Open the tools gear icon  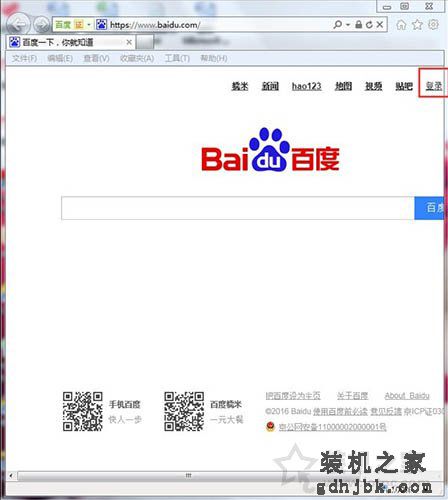(x=433, y=24)
